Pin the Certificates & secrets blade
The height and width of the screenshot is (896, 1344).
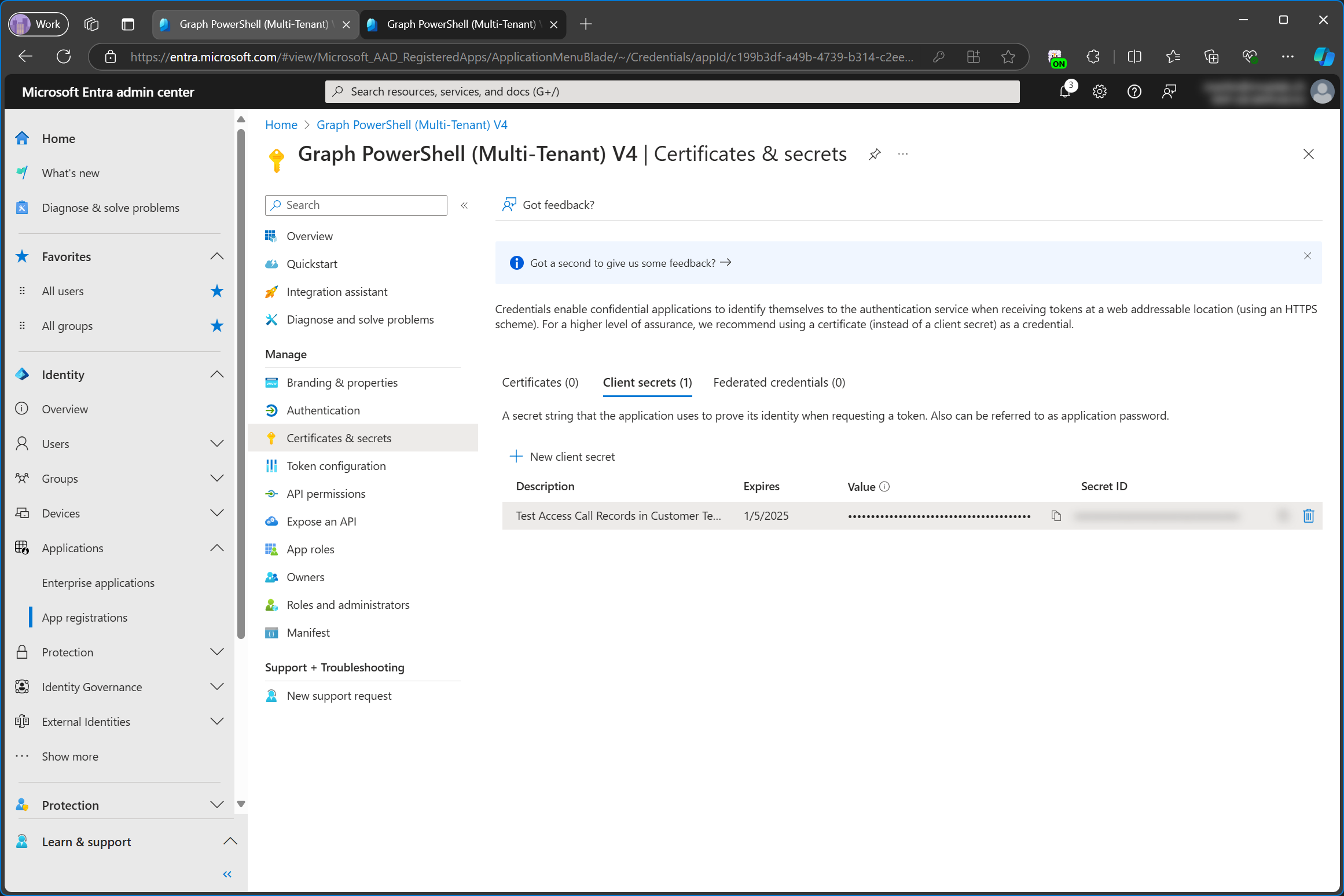click(875, 154)
